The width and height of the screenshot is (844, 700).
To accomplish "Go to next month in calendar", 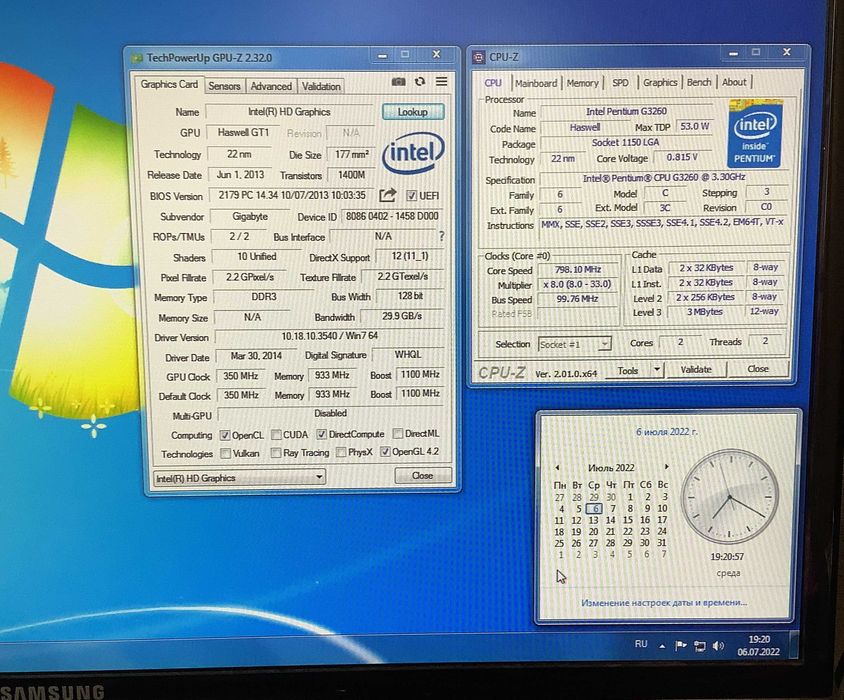I will [x=666, y=466].
